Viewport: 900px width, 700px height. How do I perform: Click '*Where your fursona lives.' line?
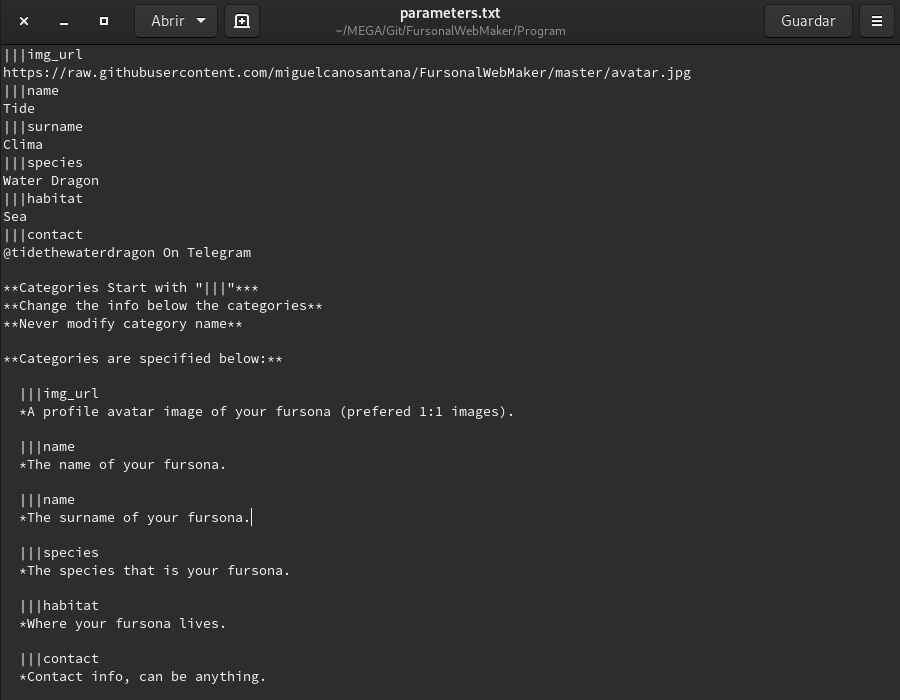point(123,624)
